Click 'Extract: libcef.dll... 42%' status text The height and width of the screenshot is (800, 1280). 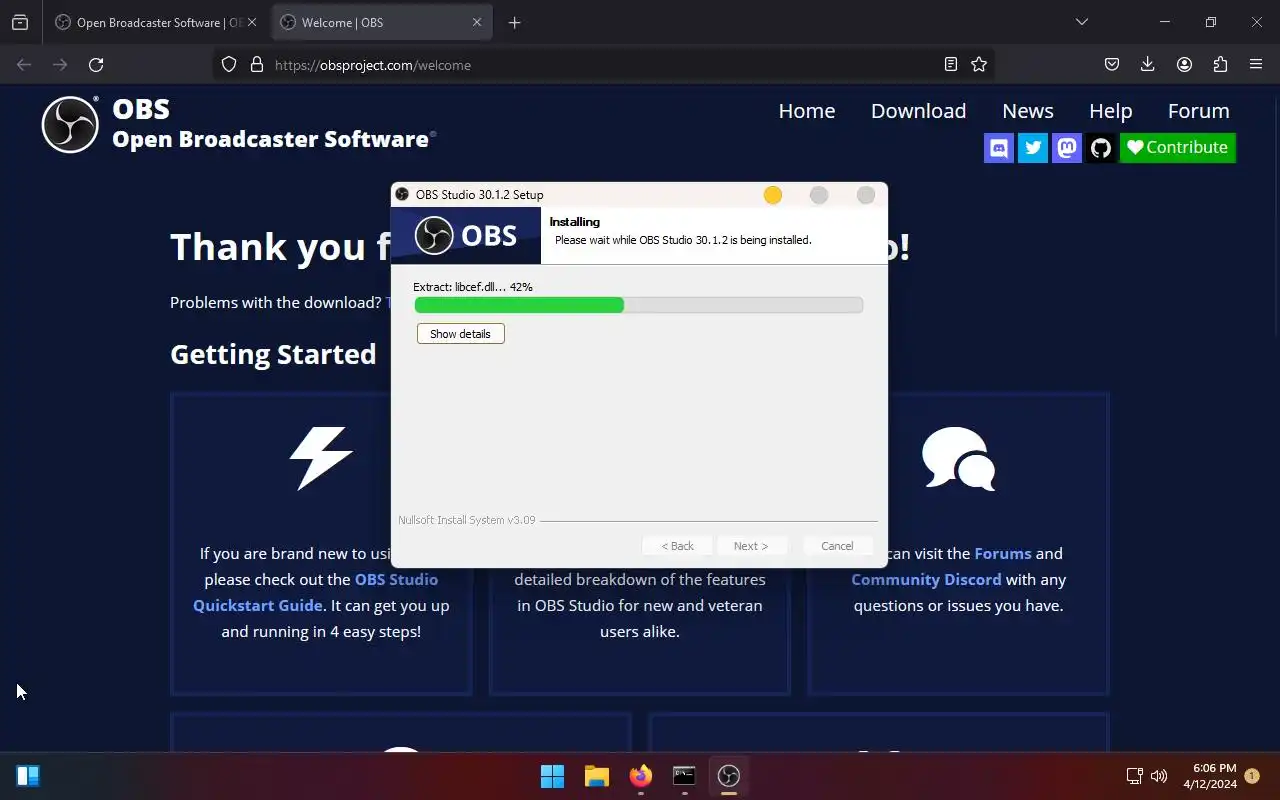[473, 287]
